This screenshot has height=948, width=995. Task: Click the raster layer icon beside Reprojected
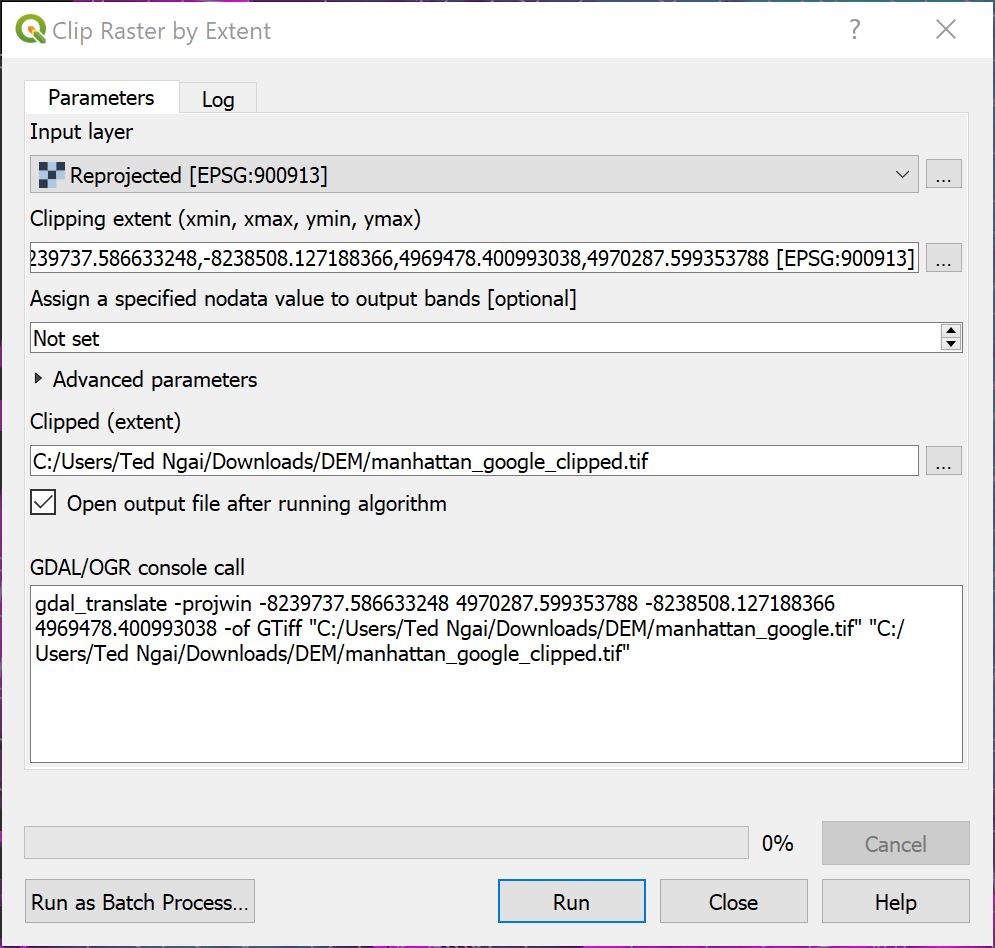[51, 174]
